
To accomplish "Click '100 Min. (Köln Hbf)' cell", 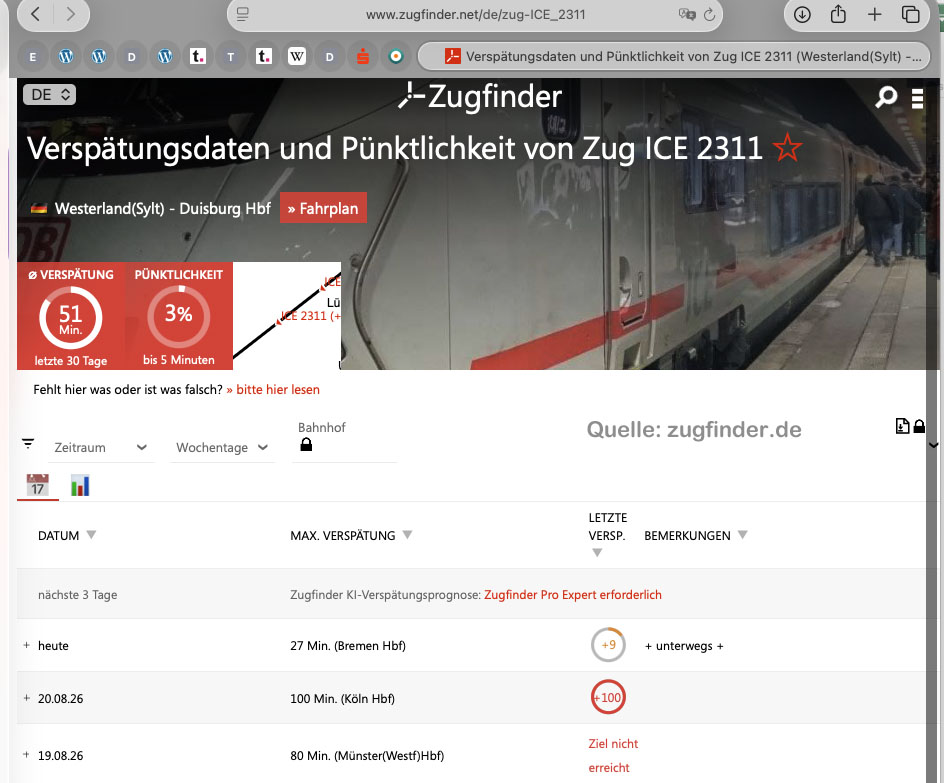I will pyautogui.click(x=343, y=699).
